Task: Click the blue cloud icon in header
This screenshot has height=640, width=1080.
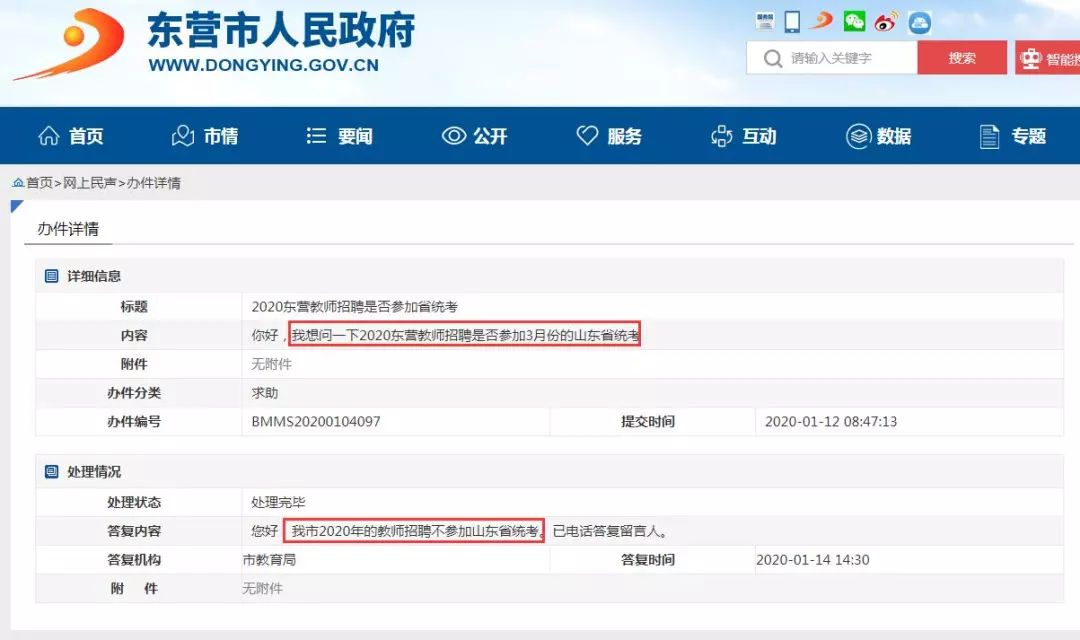Action: (x=919, y=22)
